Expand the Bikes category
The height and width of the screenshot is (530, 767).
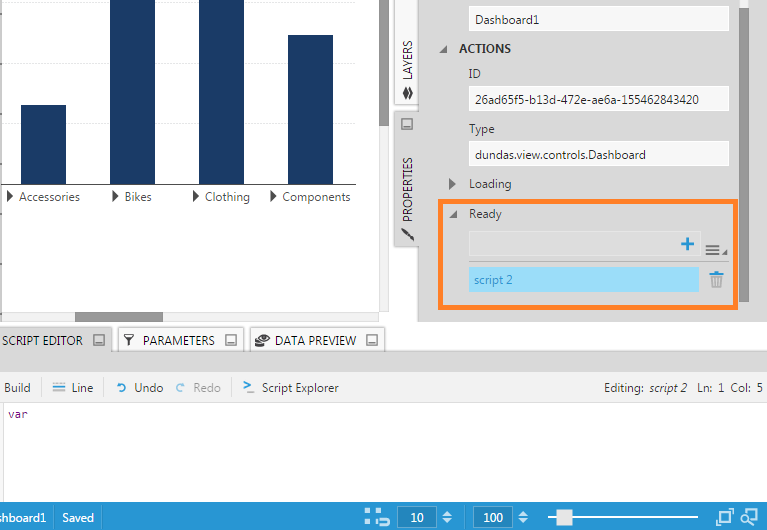click(115, 196)
